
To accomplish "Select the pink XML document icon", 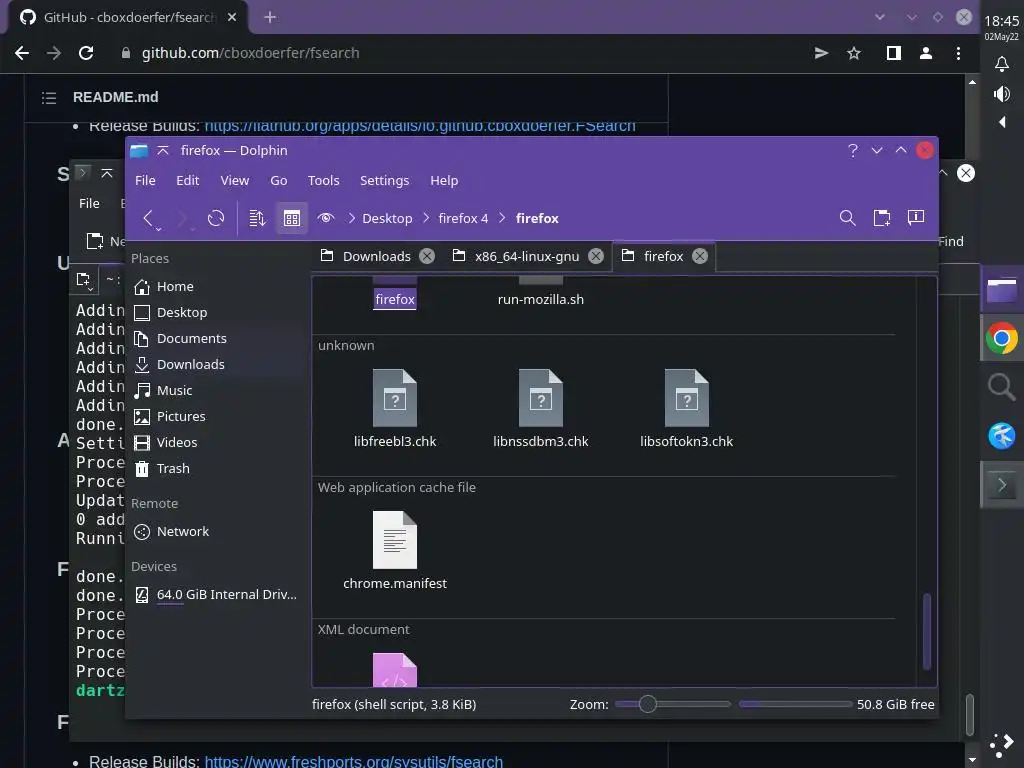I will (x=394, y=669).
